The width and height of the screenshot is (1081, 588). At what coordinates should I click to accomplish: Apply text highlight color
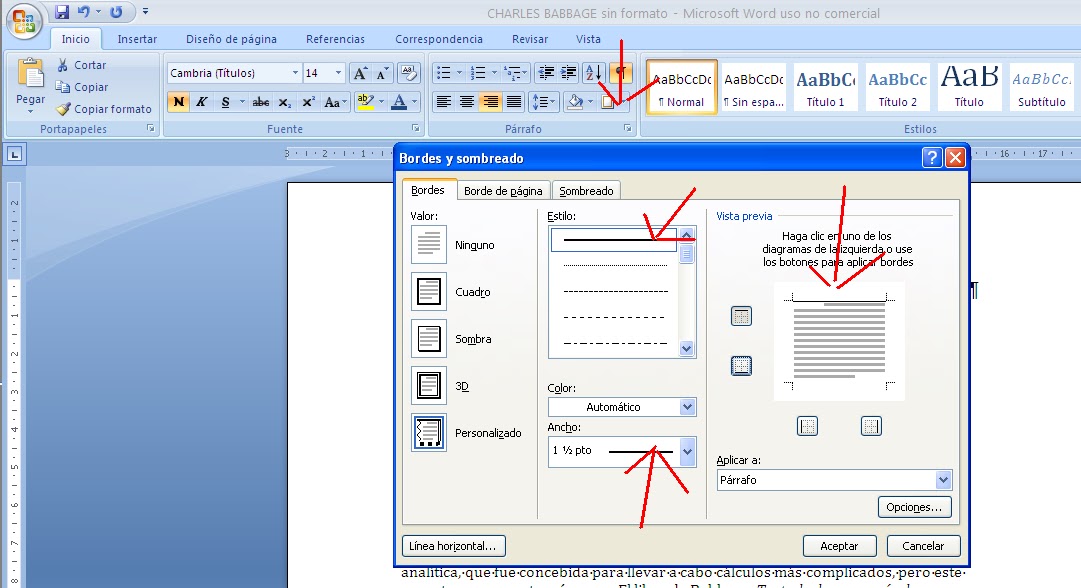(x=365, y=102)
